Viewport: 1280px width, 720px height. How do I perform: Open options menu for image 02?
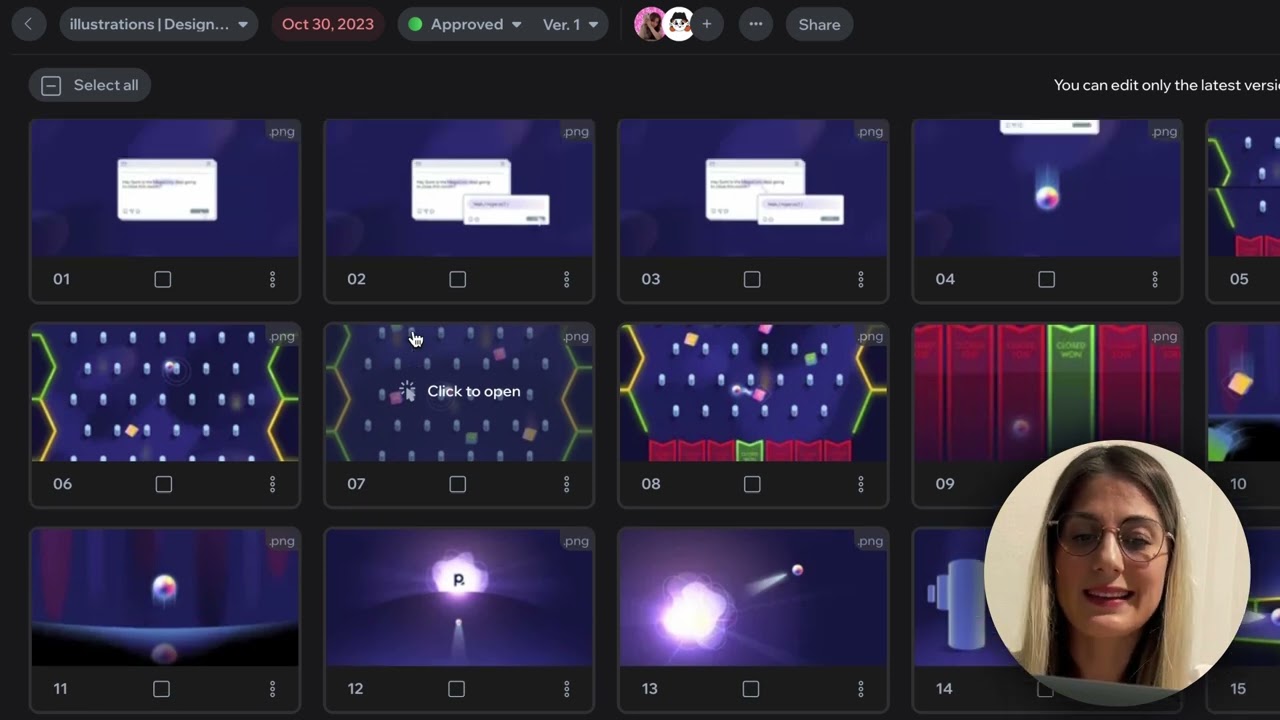[x=566, y=279]
